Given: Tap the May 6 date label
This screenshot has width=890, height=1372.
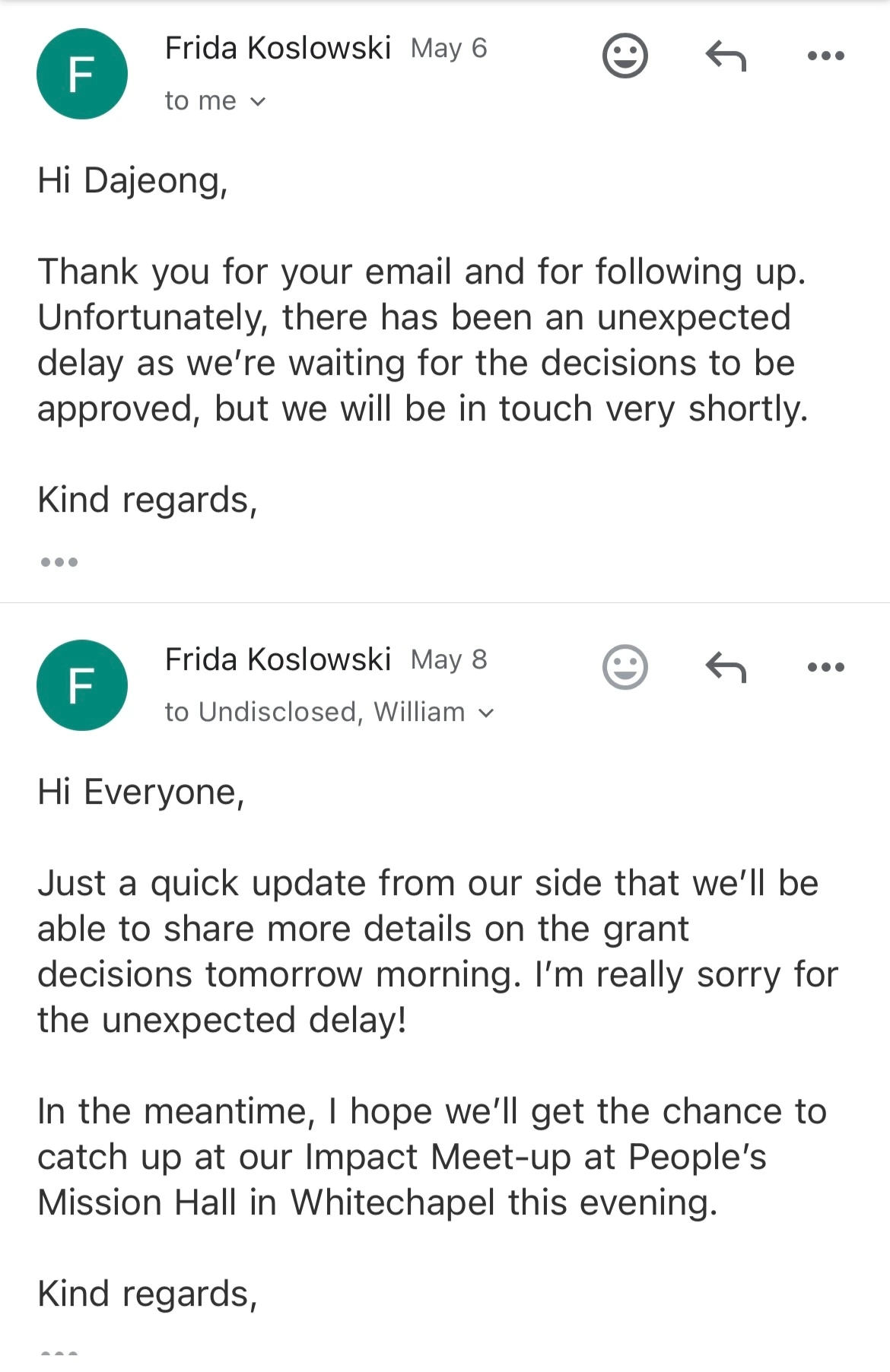Looking at the screenshot, I should 449,49.
